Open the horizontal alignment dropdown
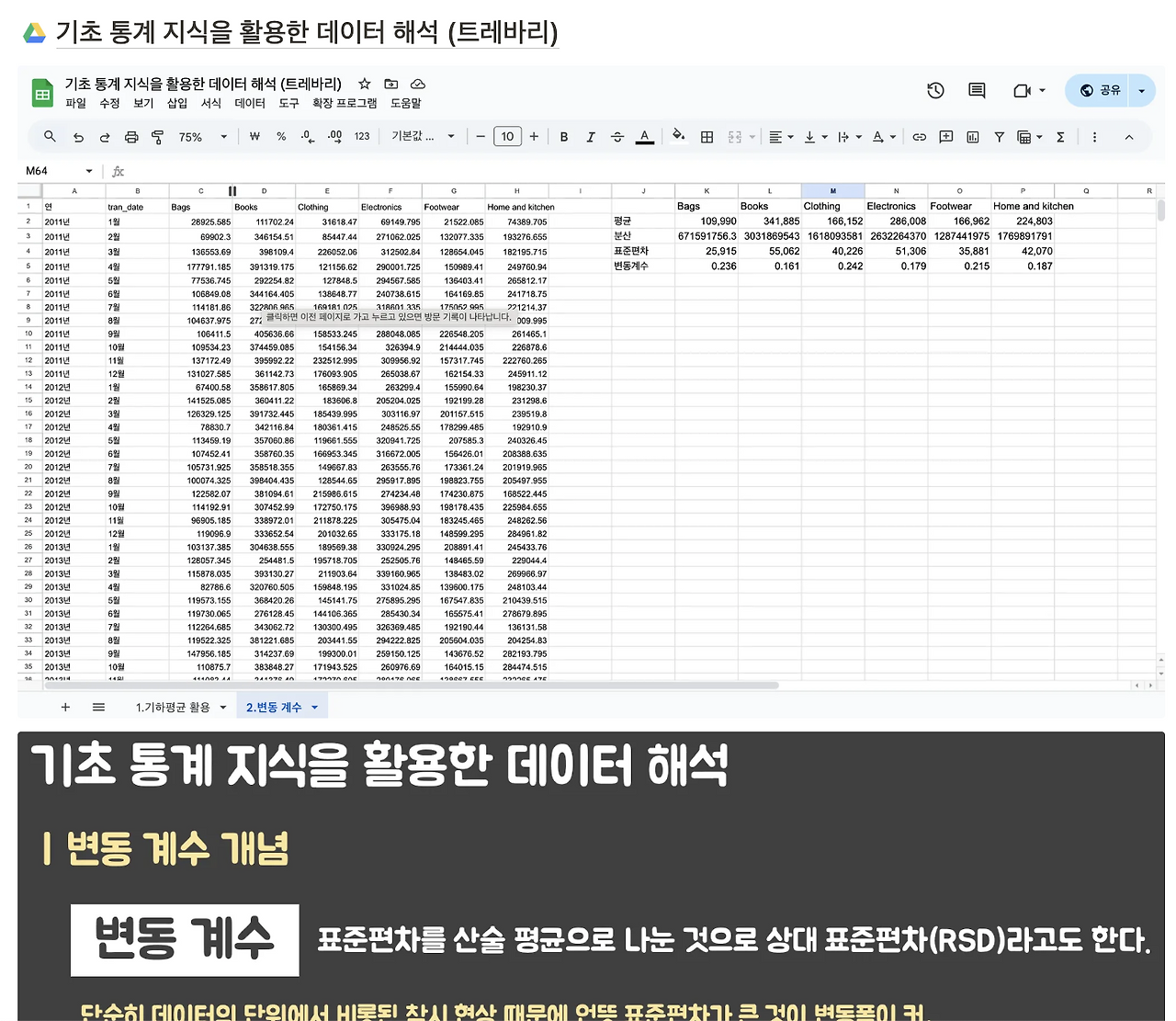This screenshot has height=1021, width=1176. [x=780, y=136]
